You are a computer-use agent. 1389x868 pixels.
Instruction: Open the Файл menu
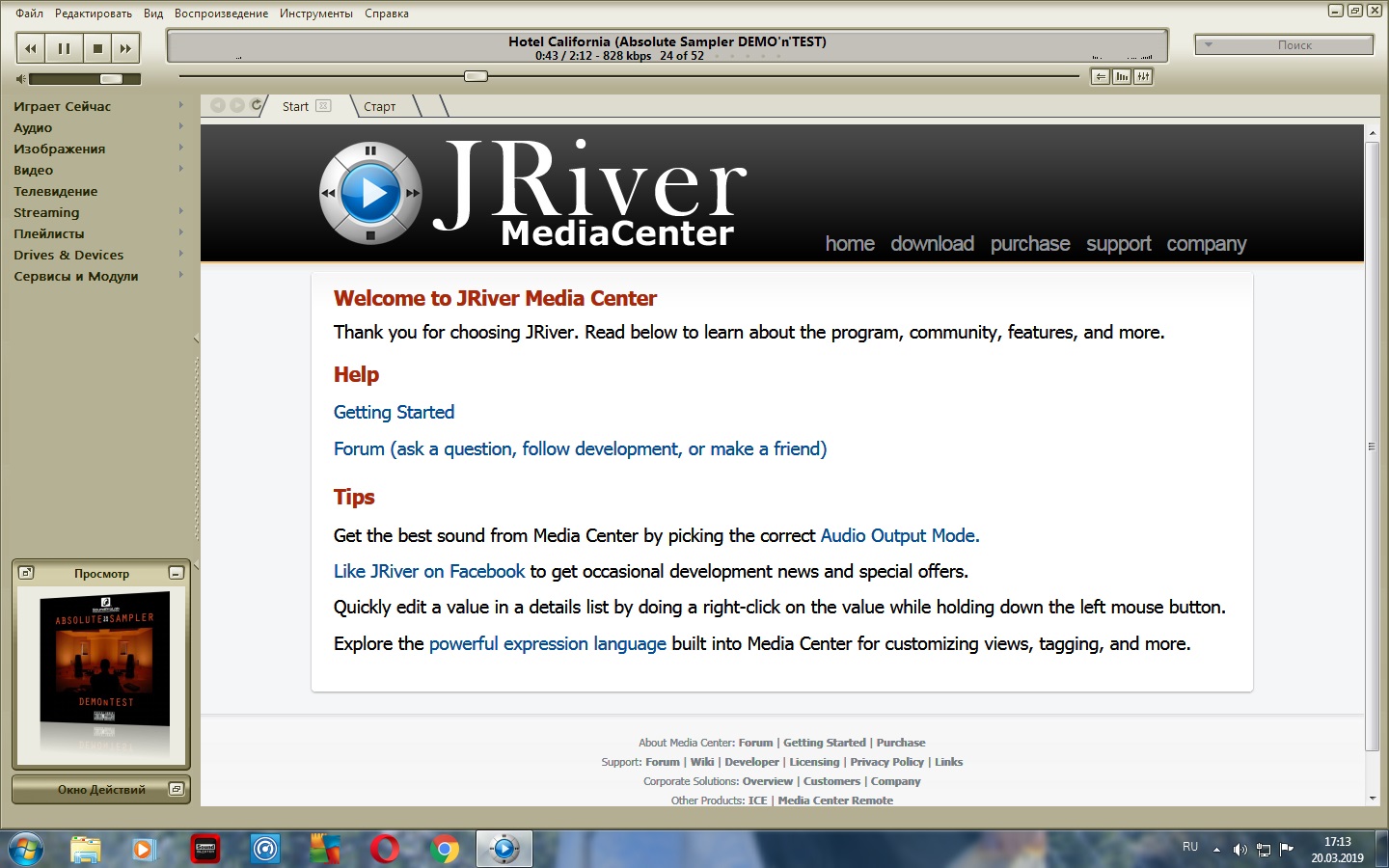click(29, 14)
